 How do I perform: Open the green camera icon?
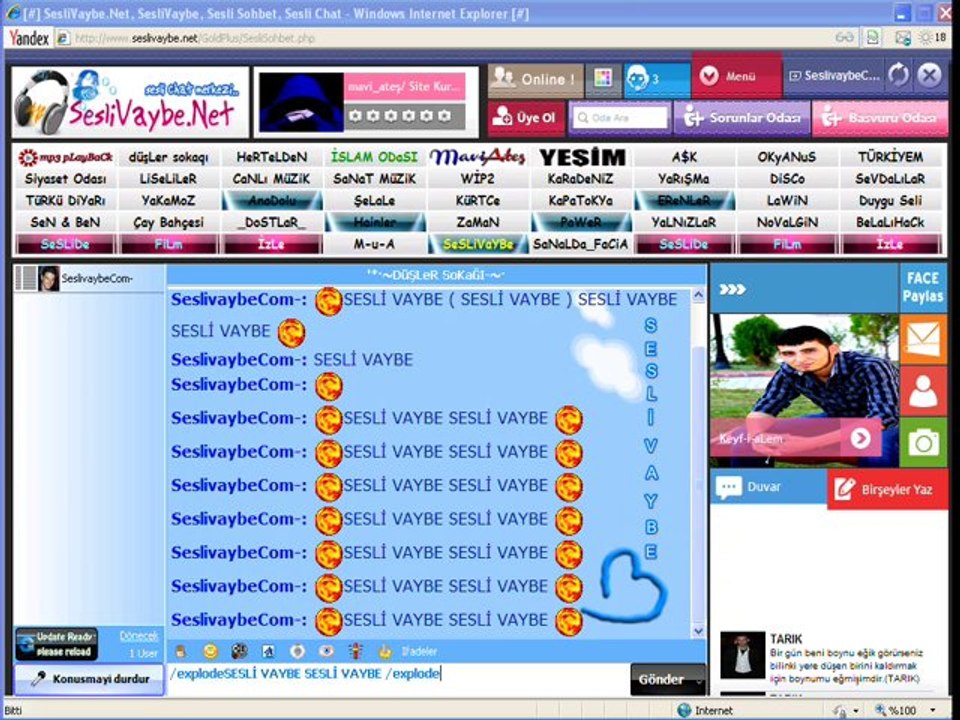point(923,442)
